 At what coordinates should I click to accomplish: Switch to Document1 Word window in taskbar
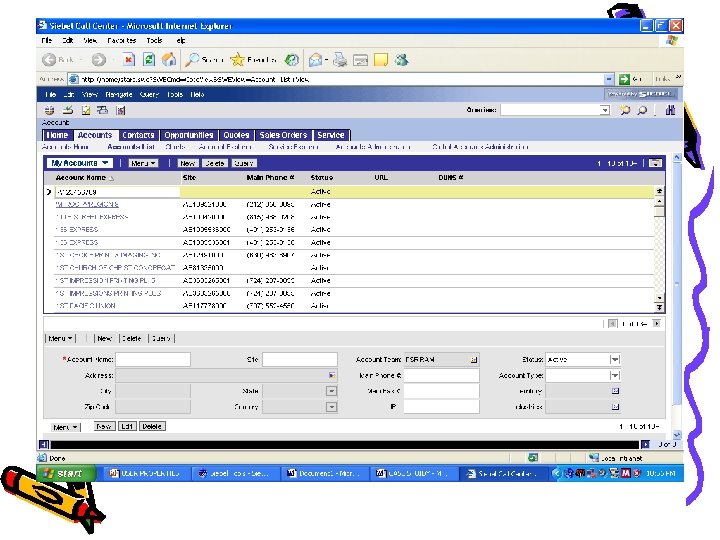[324, 473]
